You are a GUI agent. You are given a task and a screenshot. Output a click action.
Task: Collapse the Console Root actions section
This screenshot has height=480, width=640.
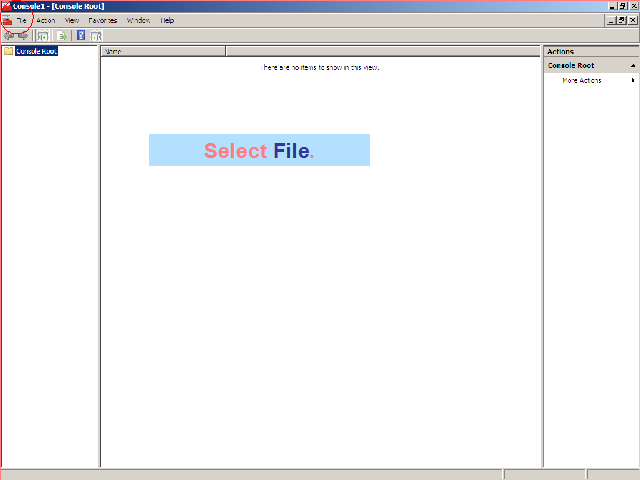632,65
